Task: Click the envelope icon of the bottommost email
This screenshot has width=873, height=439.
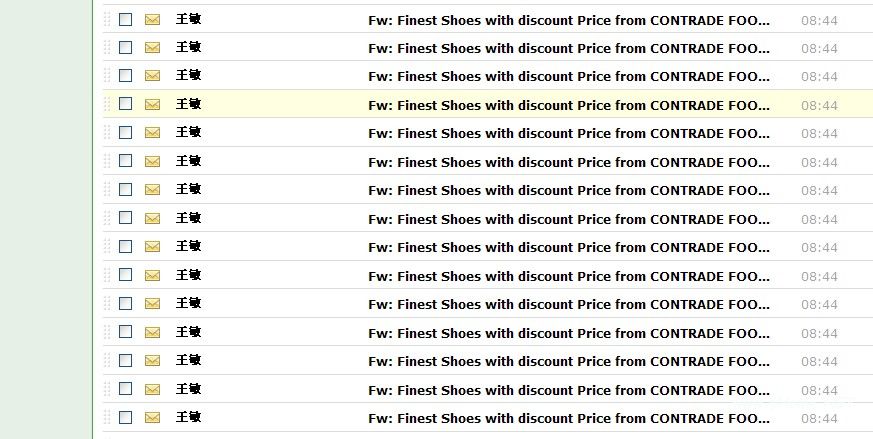Action: coord(152,417)
